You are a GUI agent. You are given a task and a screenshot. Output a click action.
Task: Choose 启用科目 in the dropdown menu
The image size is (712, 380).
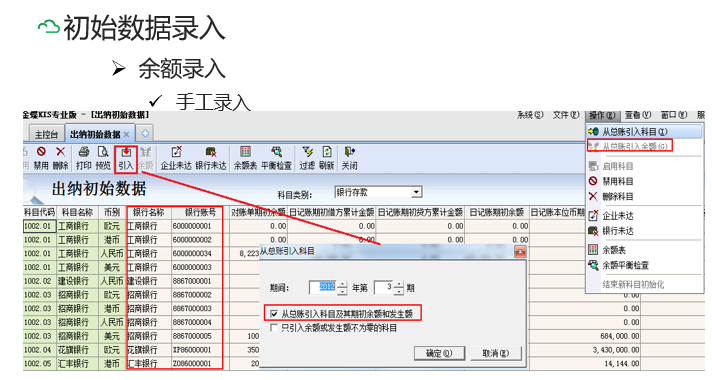pyautogui.click(x=644, y=166)
